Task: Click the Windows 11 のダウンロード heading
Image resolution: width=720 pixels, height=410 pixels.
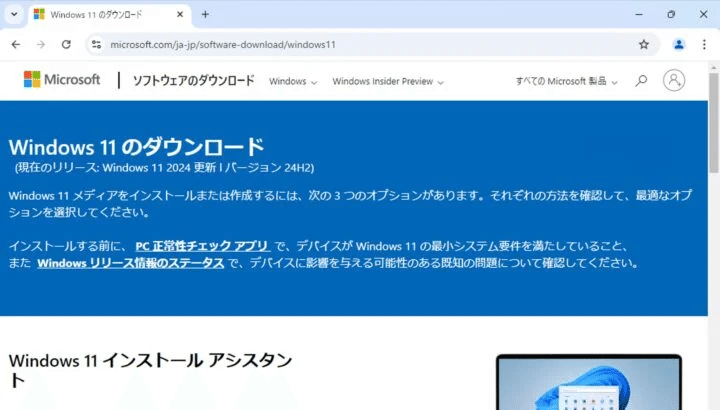Action: 136,147
